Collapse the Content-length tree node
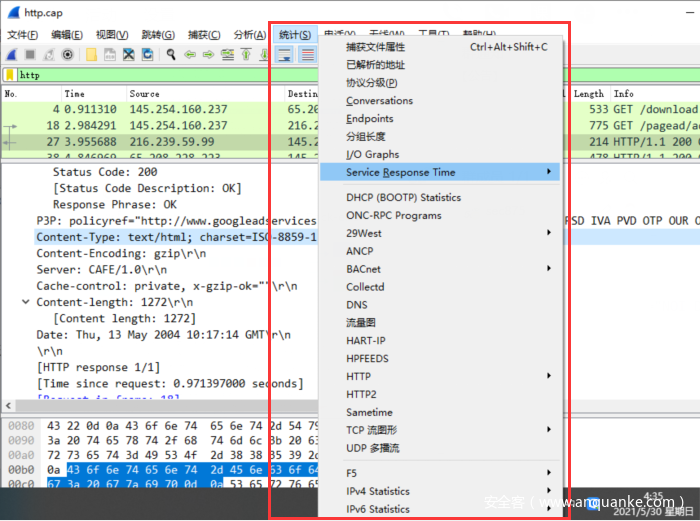Image resolution: width=700 pixels, height=521 pixels. coord(25,302)
